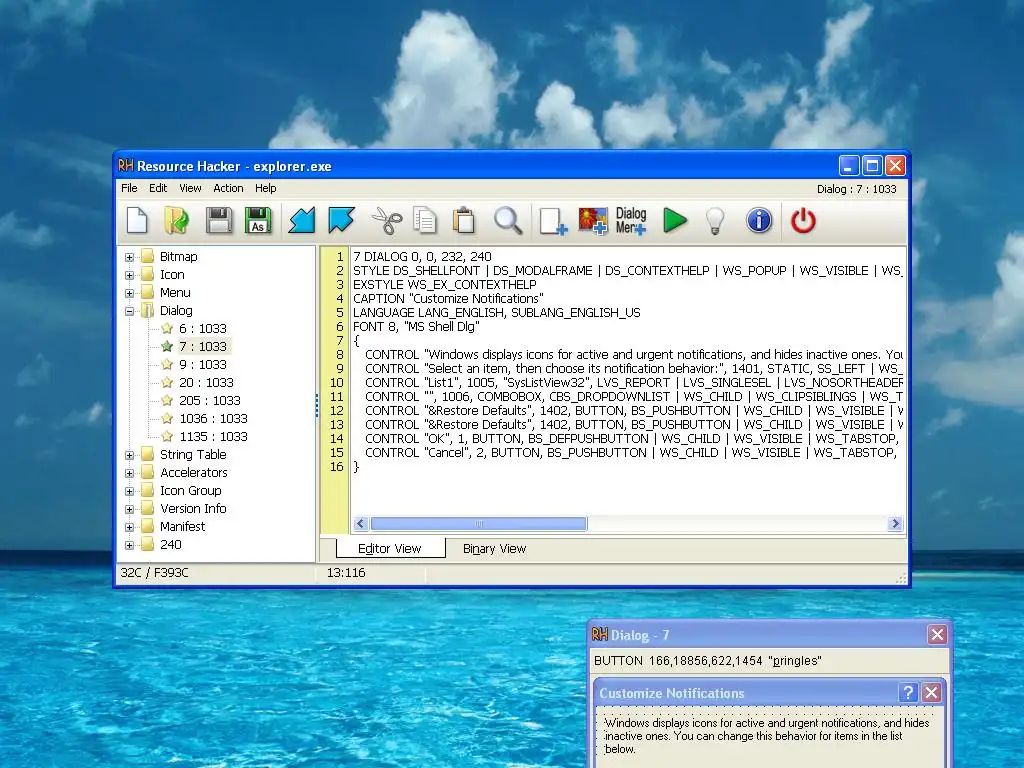
Task: Add new blank resource icon with plus
Action: point(553,221)
